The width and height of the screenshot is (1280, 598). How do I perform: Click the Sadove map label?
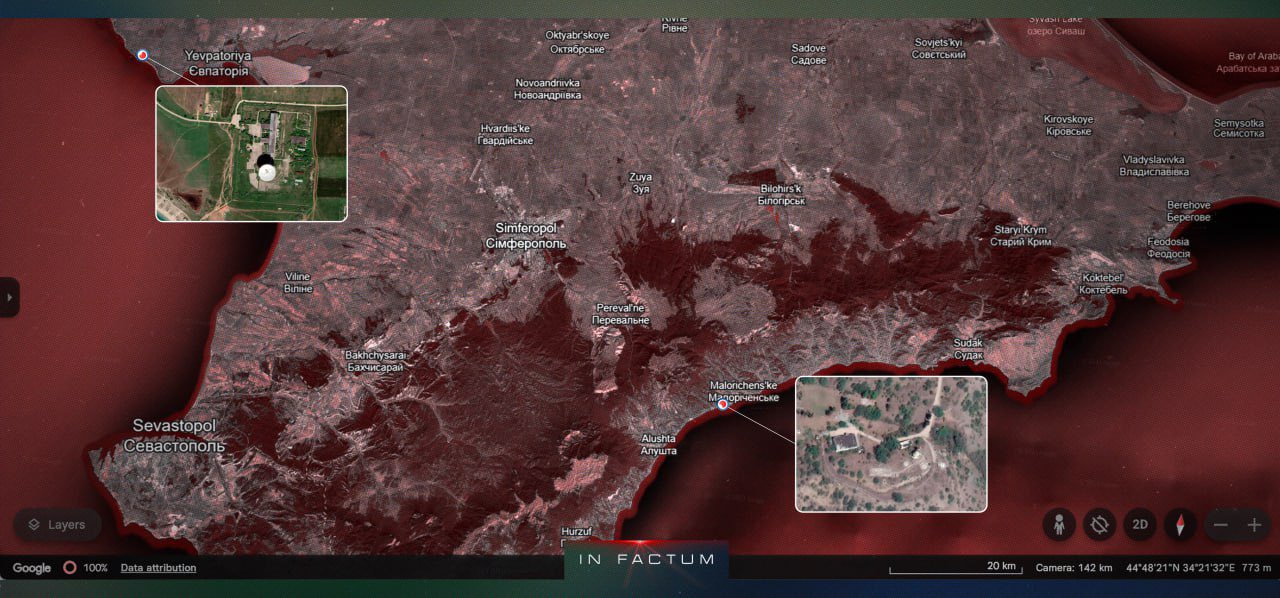point(809,54)
